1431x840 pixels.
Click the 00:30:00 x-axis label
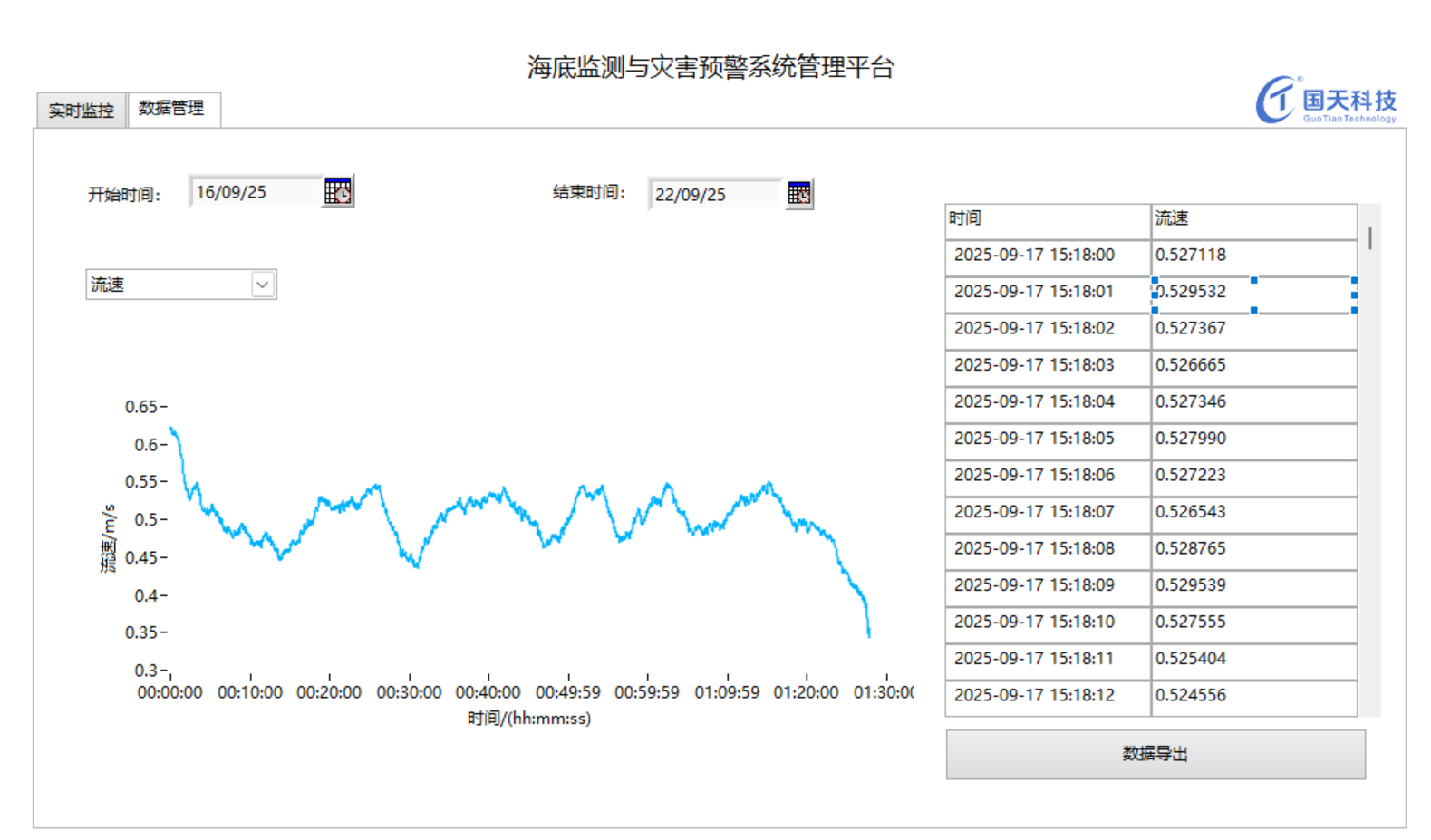(409, 692)
